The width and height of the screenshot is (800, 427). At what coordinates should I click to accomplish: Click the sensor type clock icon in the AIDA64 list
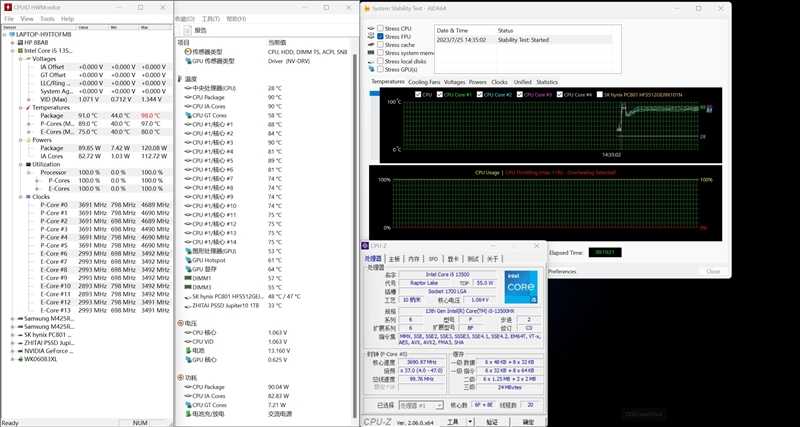pos(188,52)
